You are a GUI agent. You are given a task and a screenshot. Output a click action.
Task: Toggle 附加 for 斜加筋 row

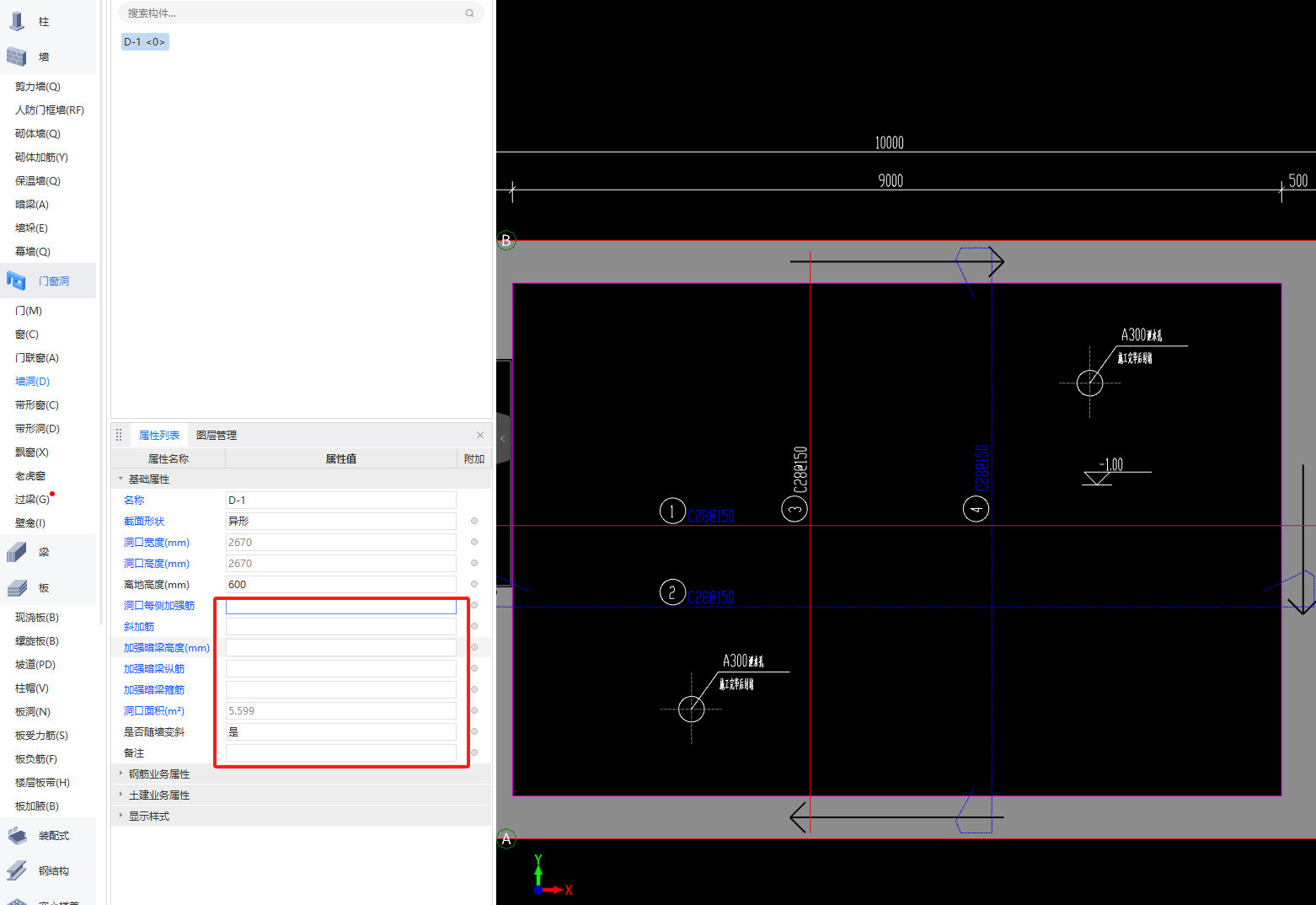[x=474, y=626]
